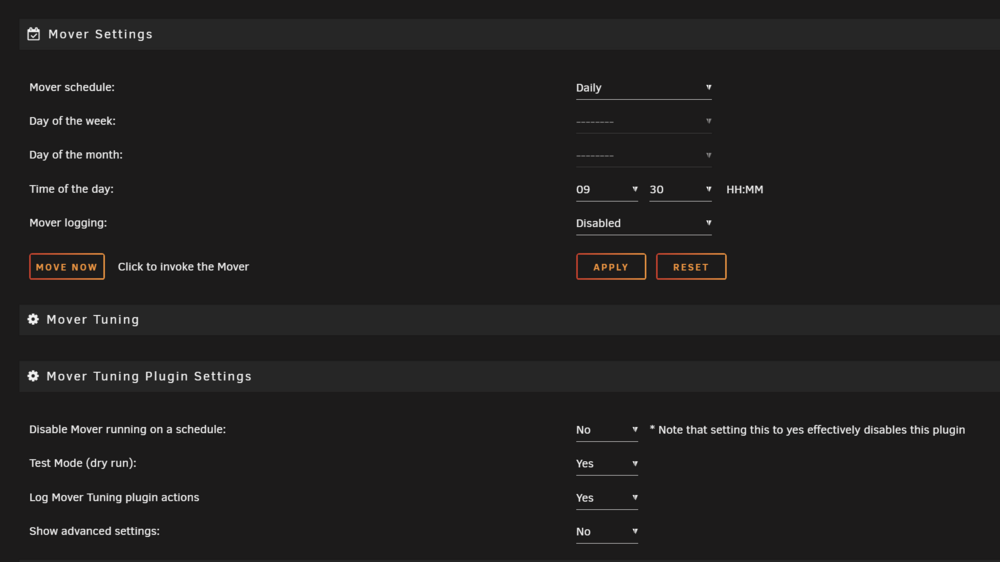The height and width of the screenshot is (562, 1000).
Task: Click 'Disable Mover running on a schedule:' label
Action: point(128,429)
